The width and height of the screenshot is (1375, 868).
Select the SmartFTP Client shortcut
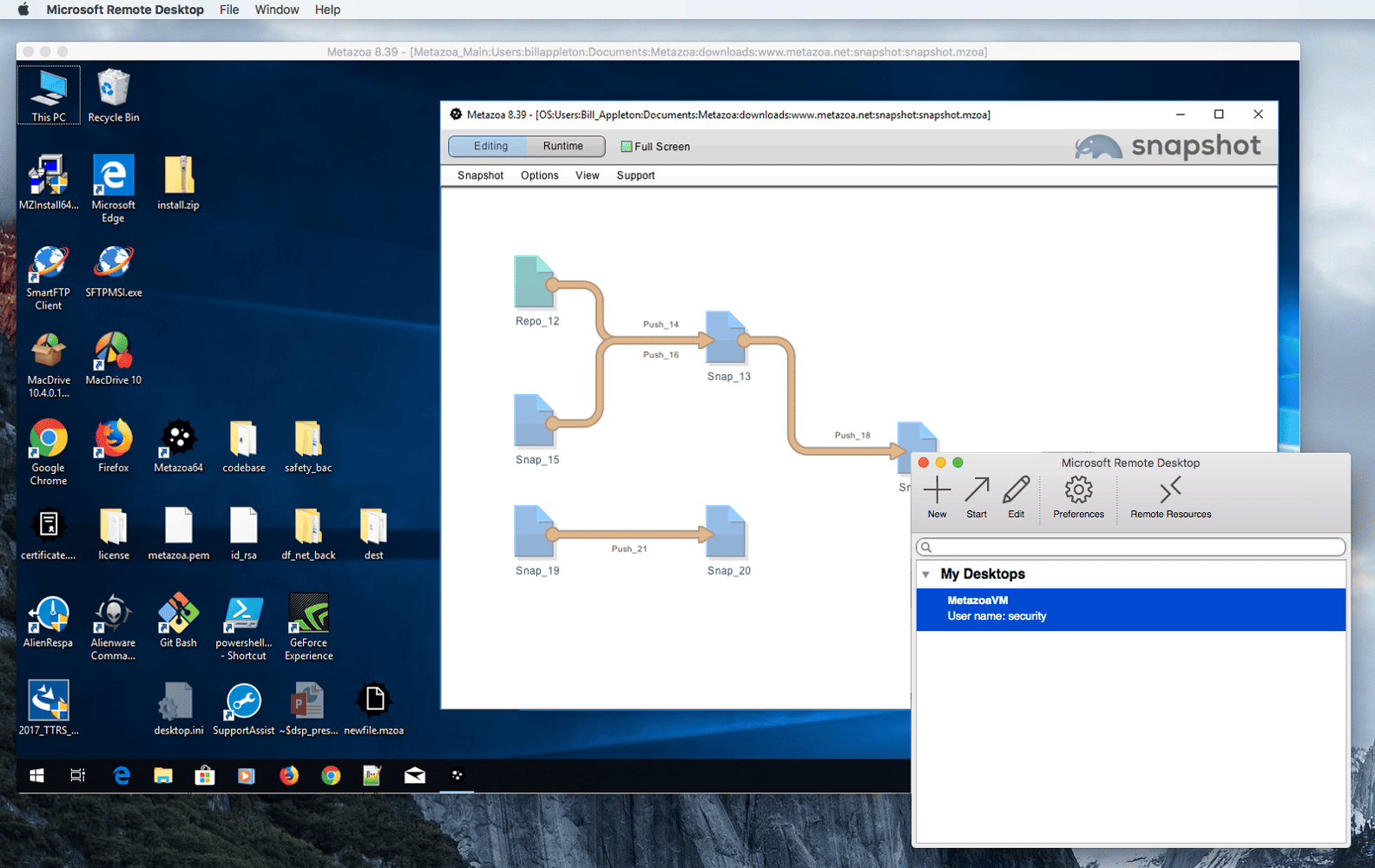pyautogui.click(x=49, y=277)
